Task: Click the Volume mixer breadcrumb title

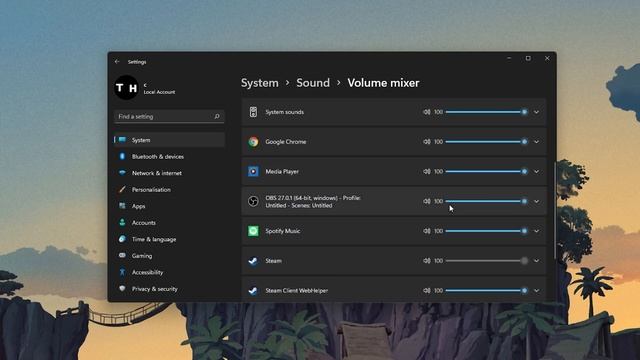Action: [383, 83]
